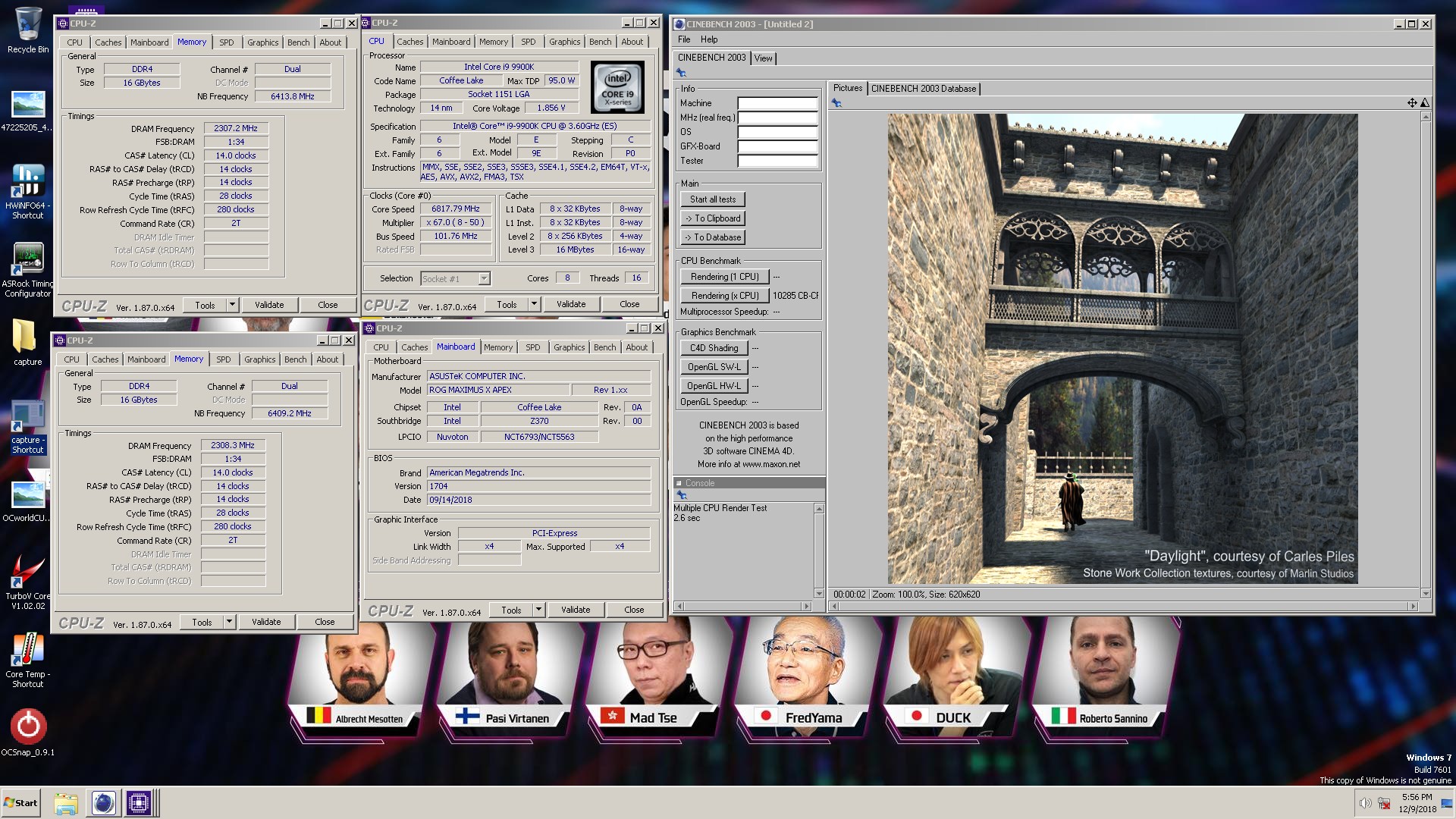1456x819 pixels.
Task: Open Caches tab in CPU-Z CPU window
Action: 409,42
